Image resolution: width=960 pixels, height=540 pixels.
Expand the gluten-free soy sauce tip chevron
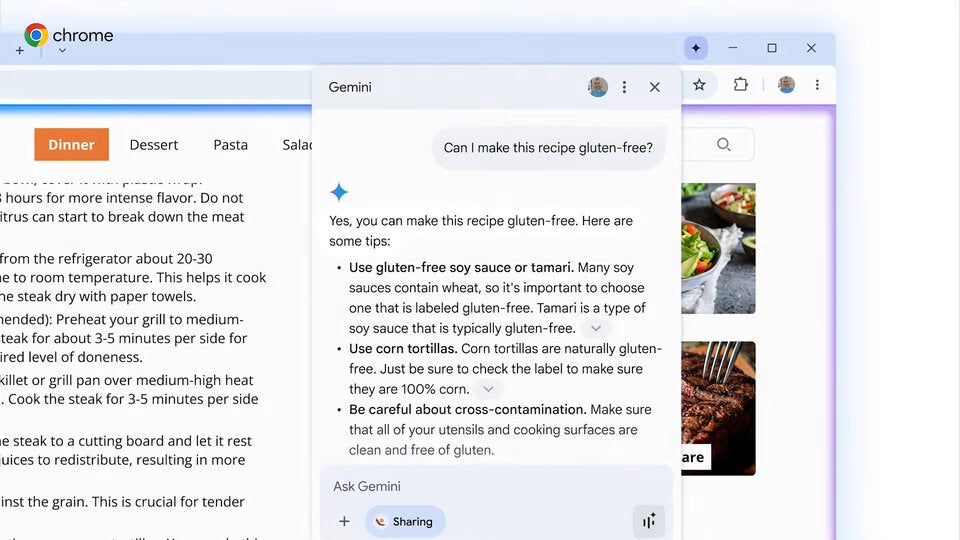(x=596, y=329)
